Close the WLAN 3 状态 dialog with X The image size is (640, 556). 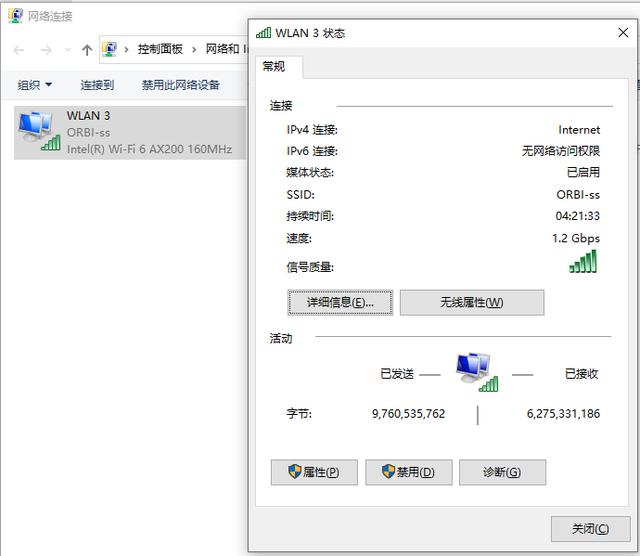coord(623,33)
